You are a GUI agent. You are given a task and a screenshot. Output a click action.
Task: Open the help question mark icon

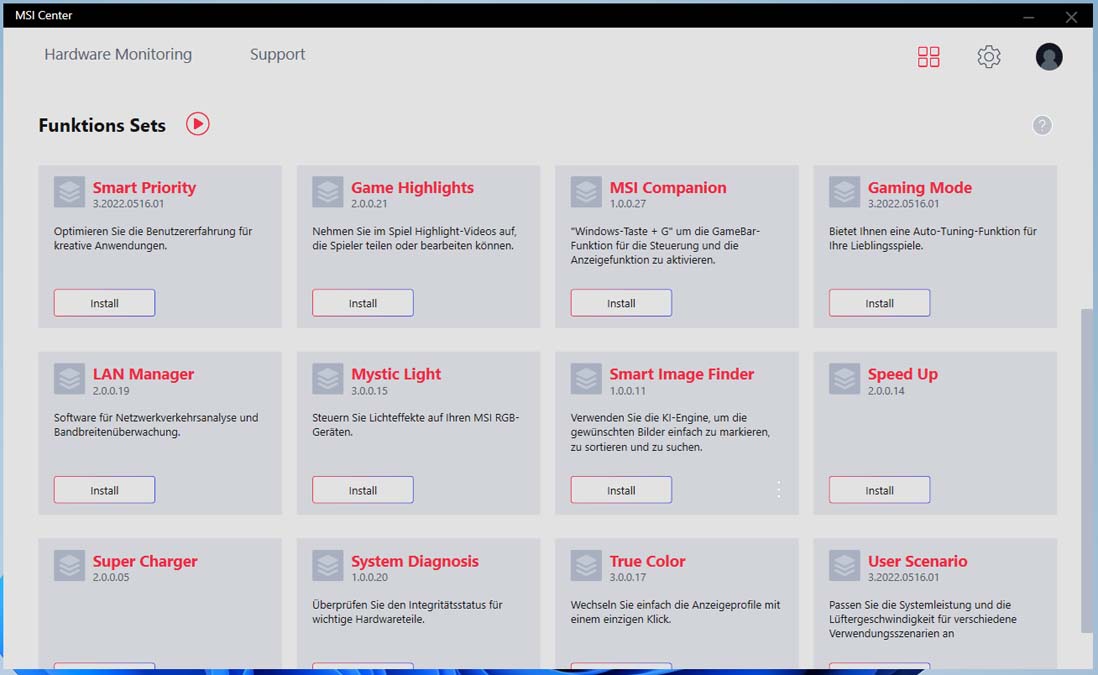click(1042, 125)
